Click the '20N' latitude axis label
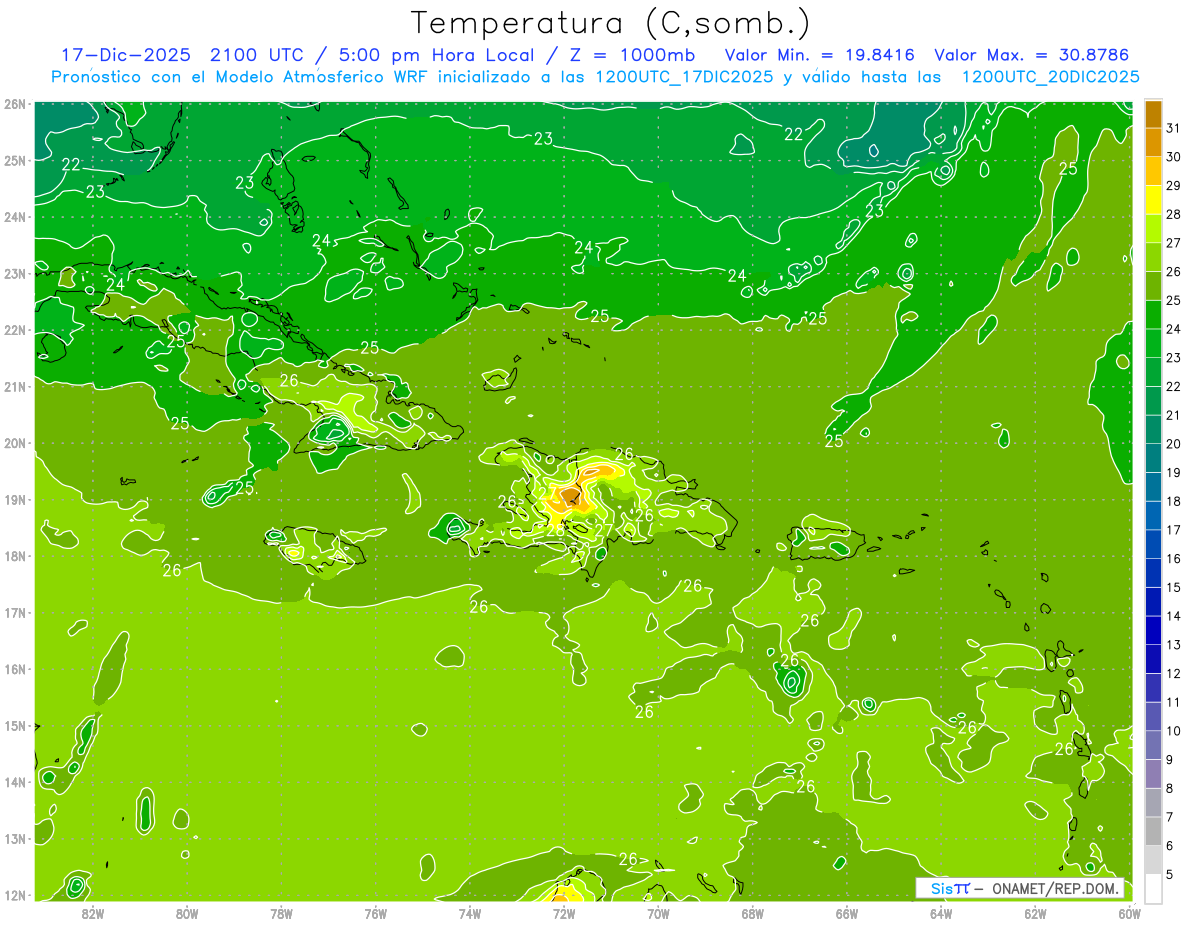 (16, 443)
